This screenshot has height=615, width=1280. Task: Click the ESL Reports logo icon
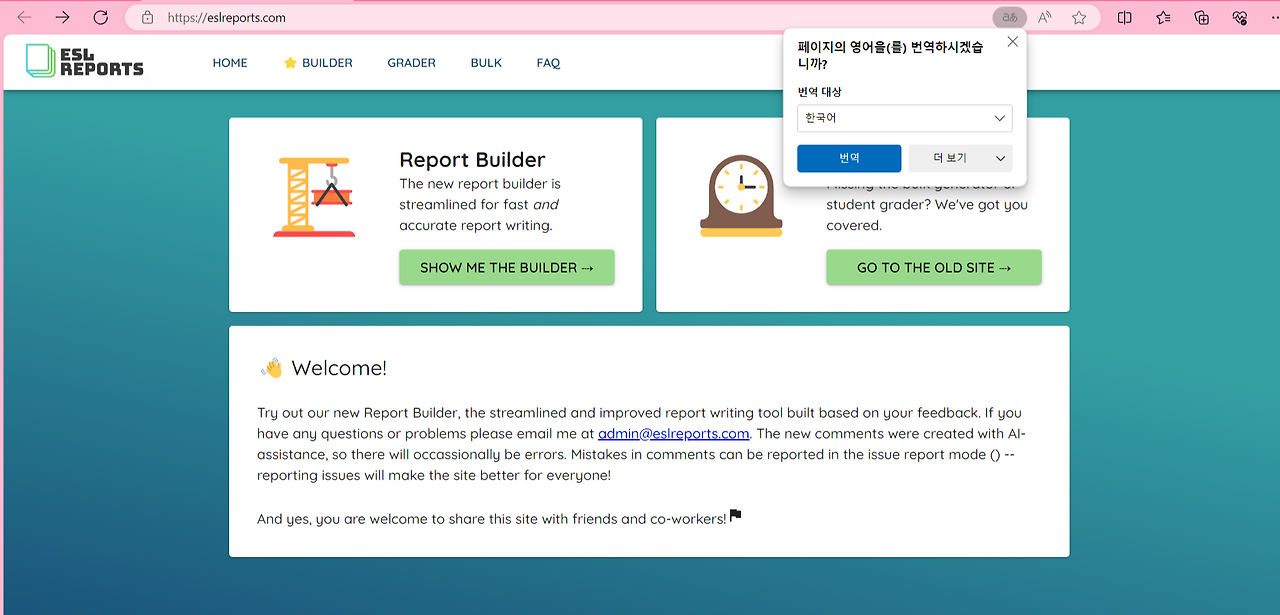click(x=40, y=60)
